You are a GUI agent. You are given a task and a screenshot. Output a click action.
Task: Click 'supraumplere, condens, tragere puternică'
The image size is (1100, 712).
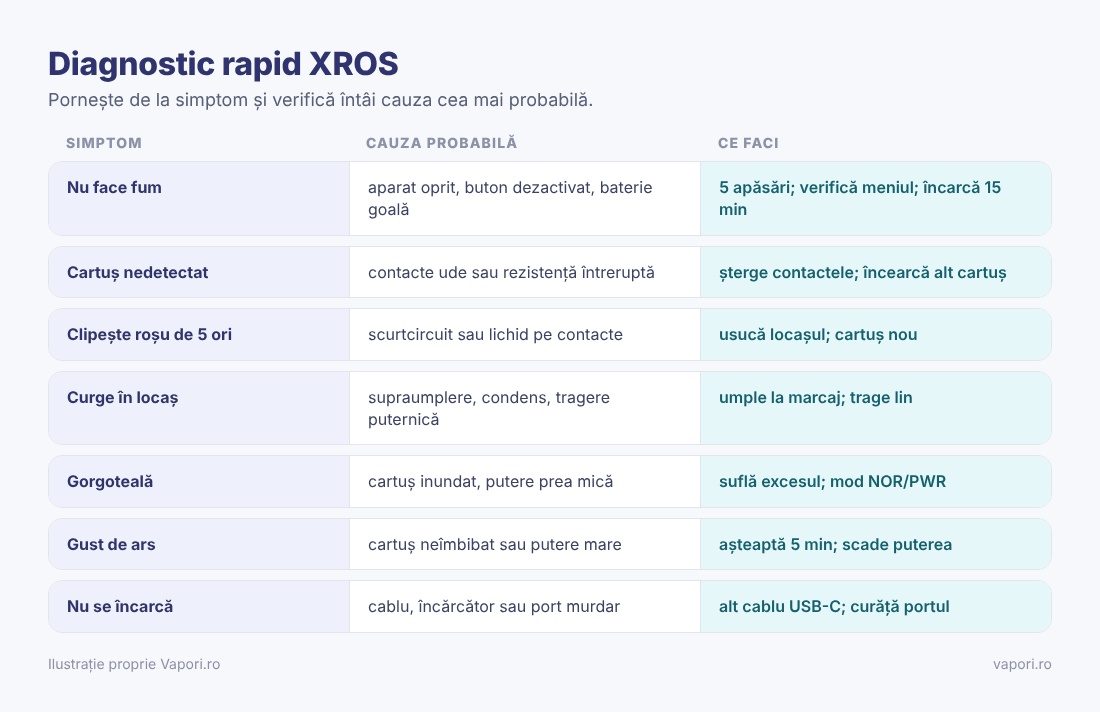point(489,408)
